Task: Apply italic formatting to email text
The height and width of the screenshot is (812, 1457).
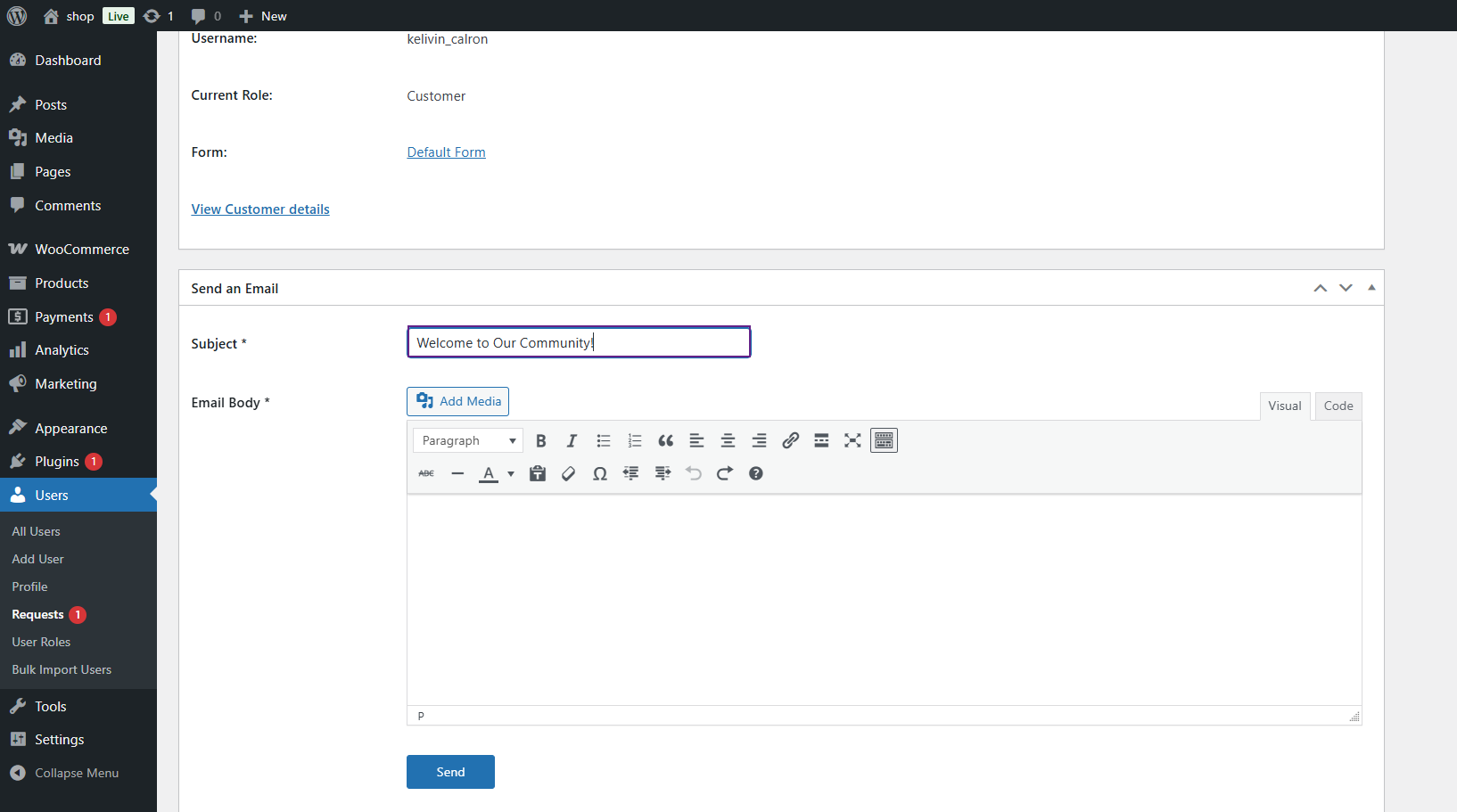Action: tap(572, 441)
